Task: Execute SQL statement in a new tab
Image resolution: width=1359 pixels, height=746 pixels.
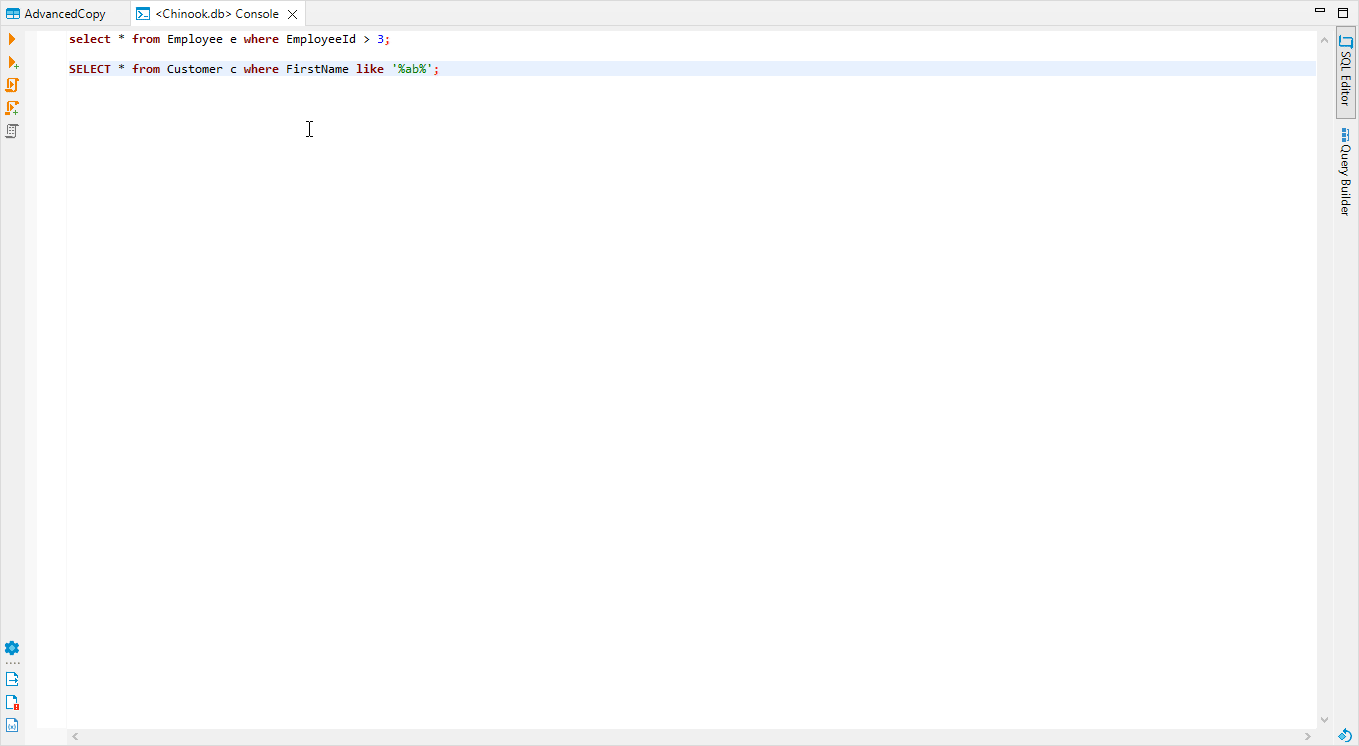Action: click(x=12, y=62)
